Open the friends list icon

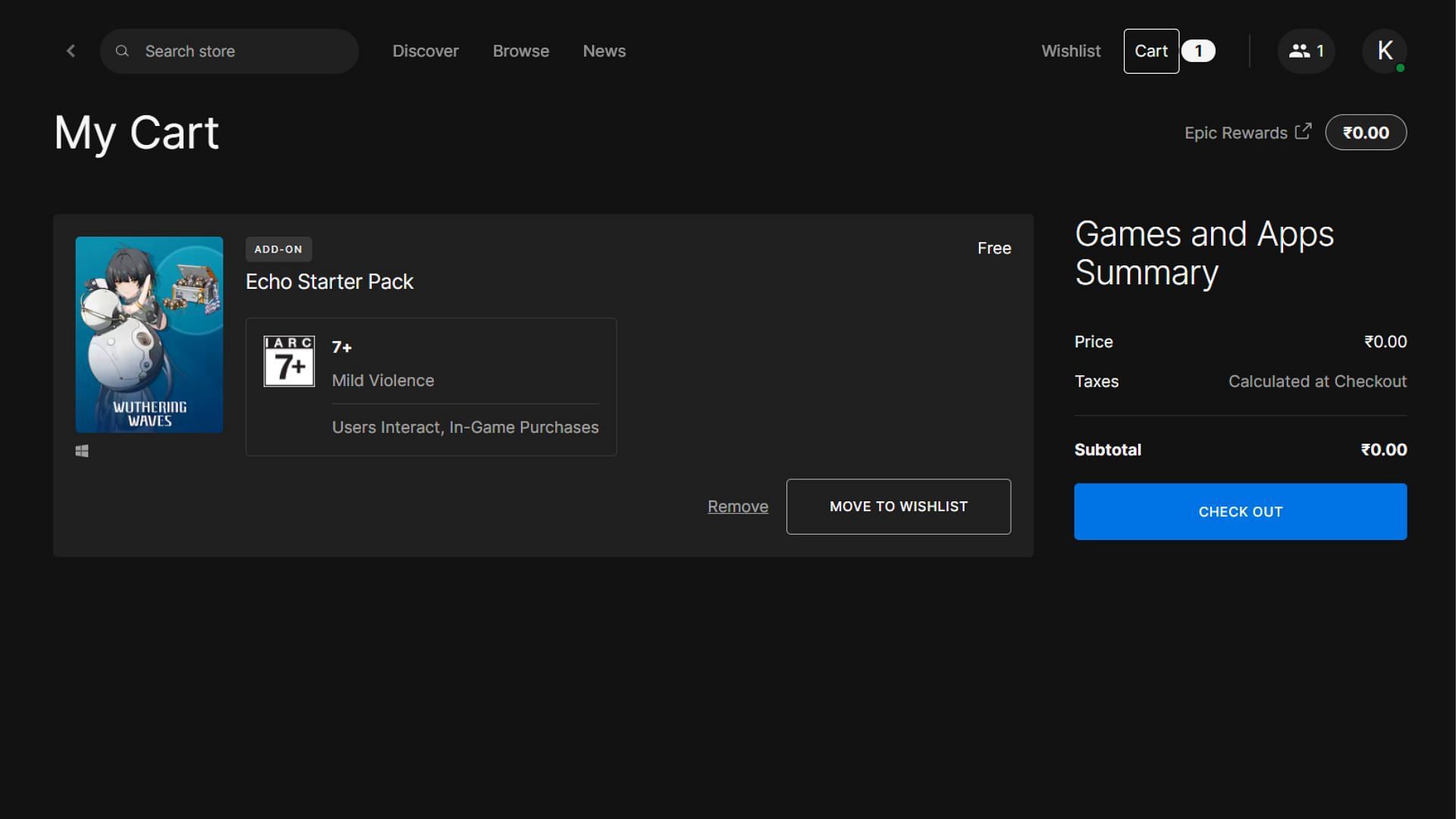pyautogui.click(x=1306, y=51)
